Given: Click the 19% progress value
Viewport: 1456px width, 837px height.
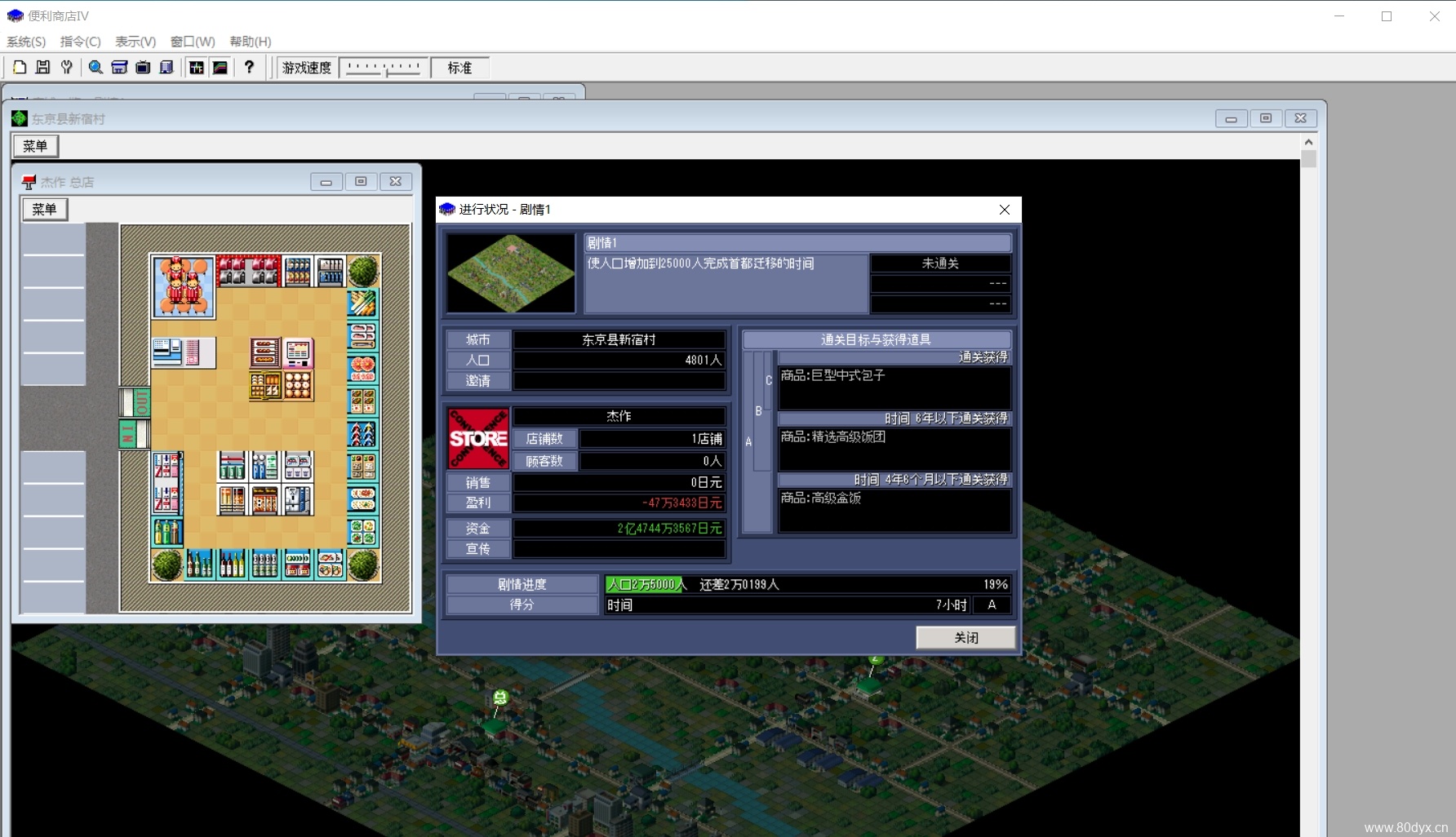Looking at the screenshot, I should click(x=996, y=584).
